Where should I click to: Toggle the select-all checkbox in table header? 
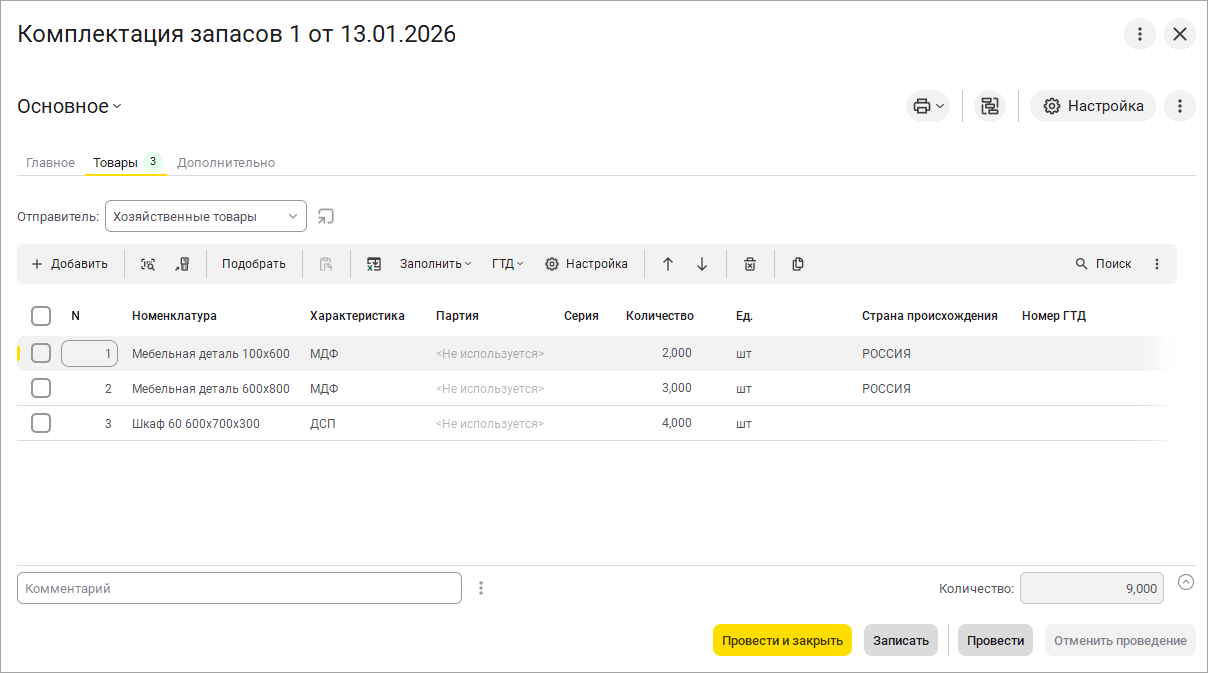(x=41, y=316)
